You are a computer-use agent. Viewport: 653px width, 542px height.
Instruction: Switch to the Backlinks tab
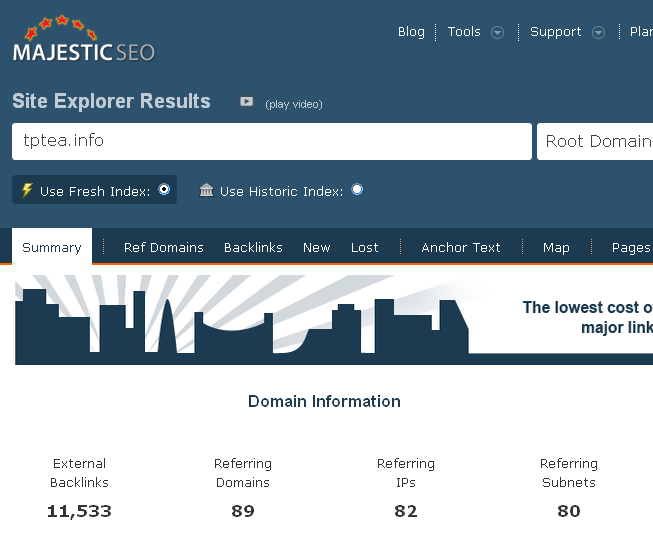tap(253, 248)
